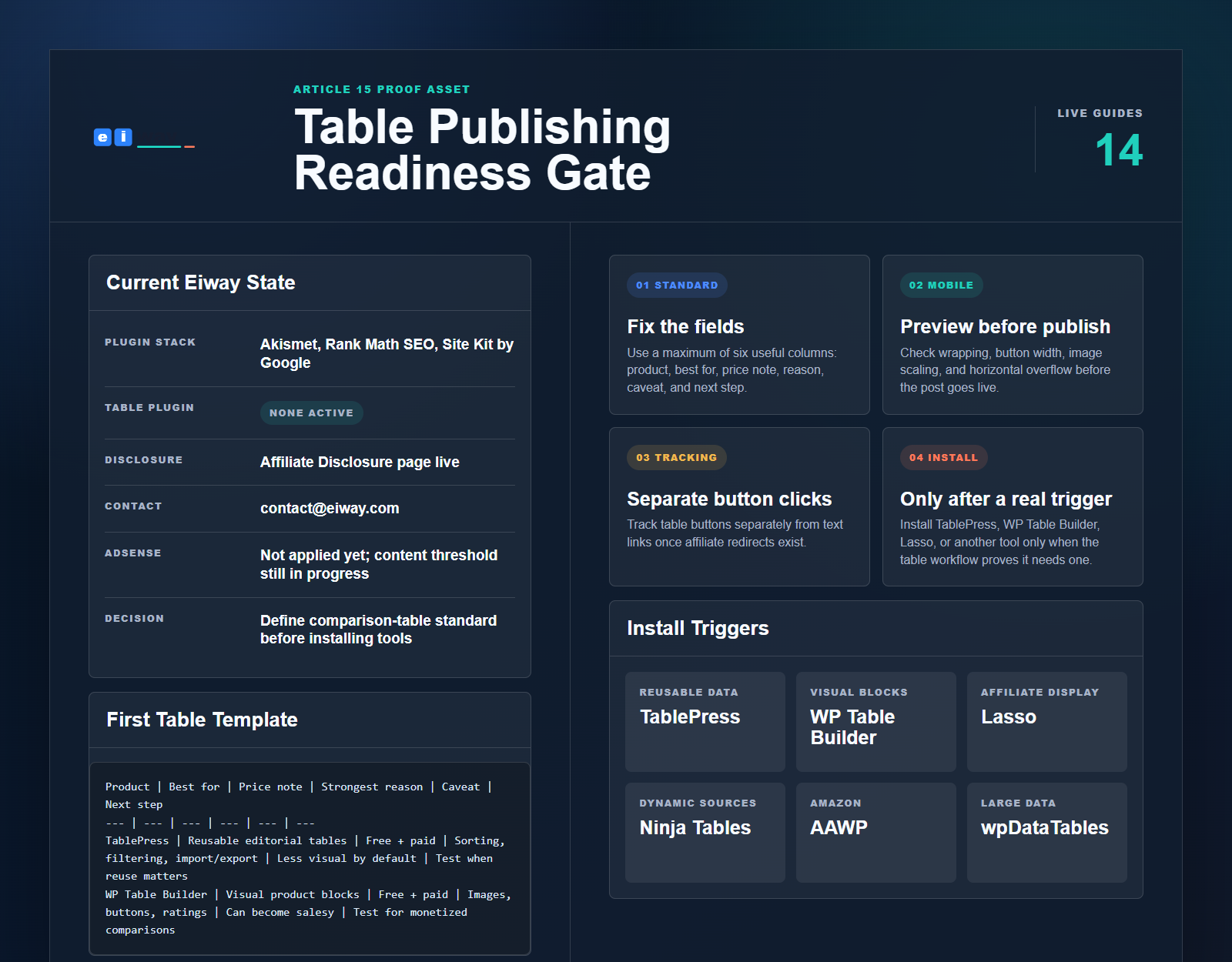The image size is (1232, 962).
Task: Click the 04 INSTALL badge
Action: (x=943, y=457)
